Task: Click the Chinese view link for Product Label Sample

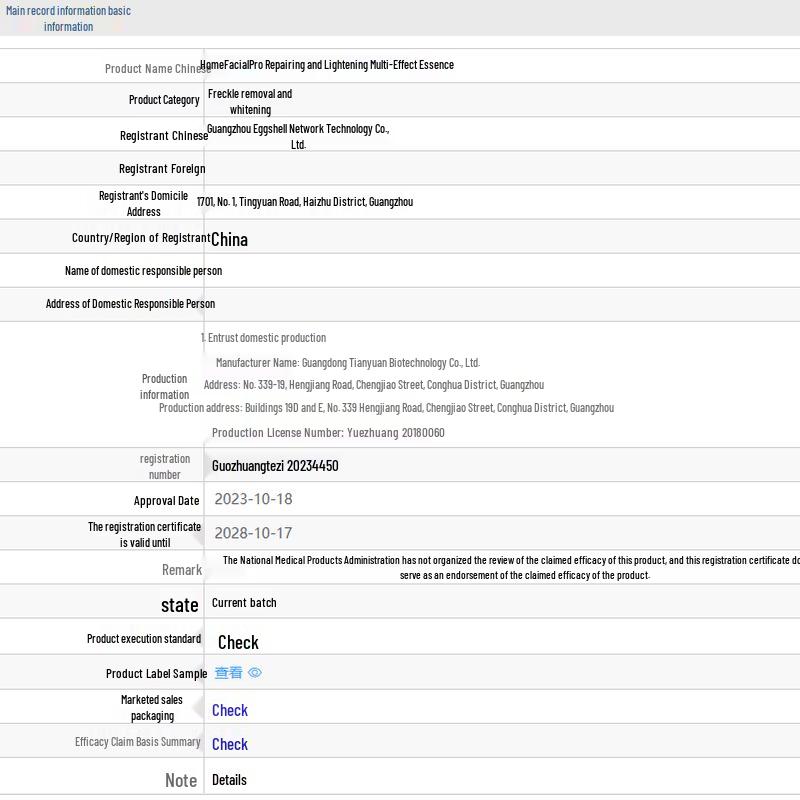Action: (228, 672)
